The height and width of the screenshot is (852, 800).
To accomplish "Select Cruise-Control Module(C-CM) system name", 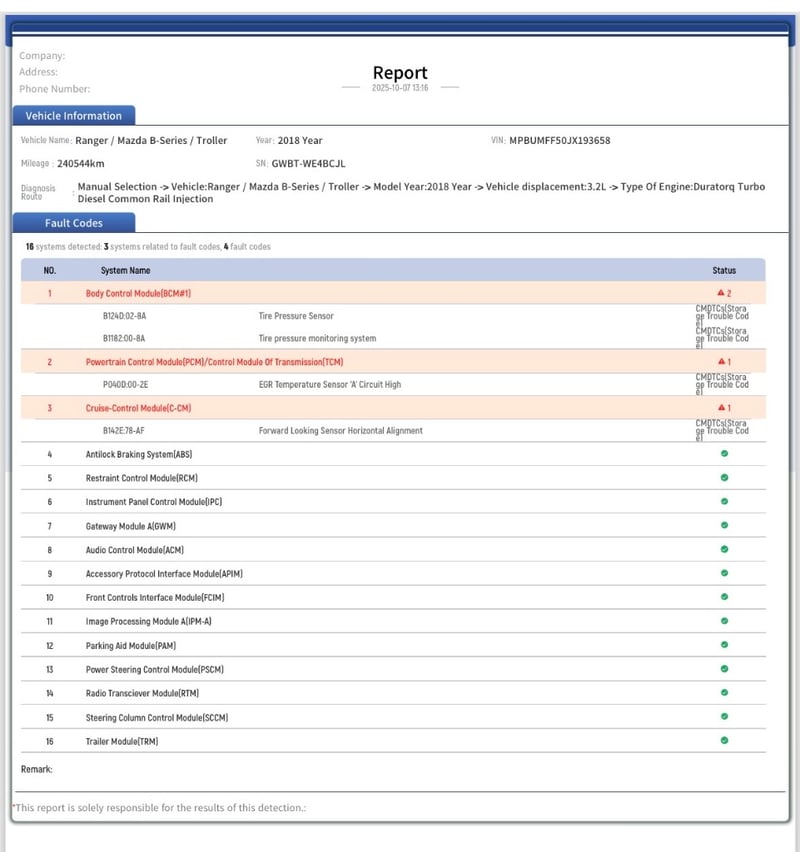I will tap(138, 408).
